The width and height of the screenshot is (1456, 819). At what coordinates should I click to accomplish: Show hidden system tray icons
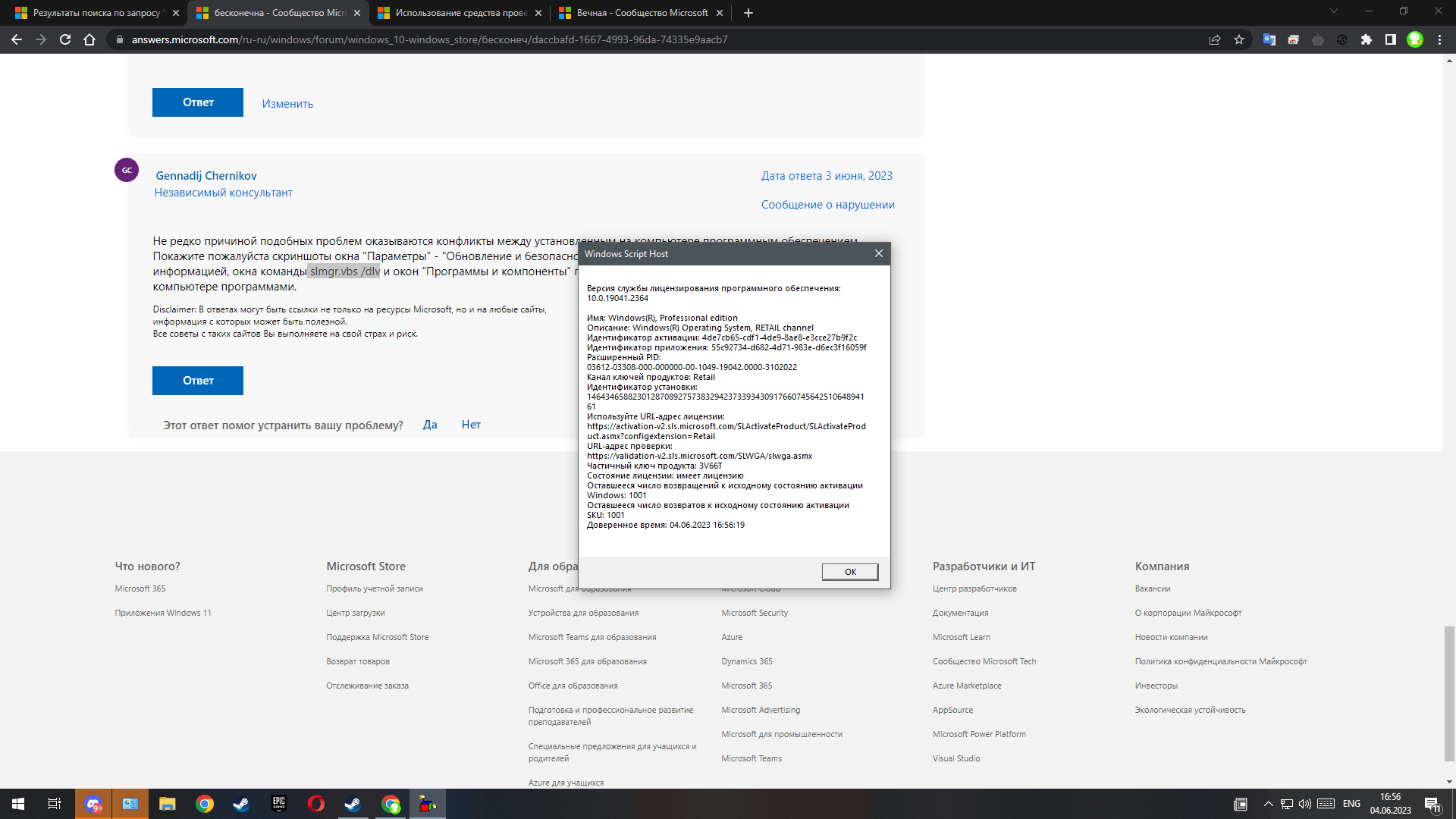click(x=1268, y=804)
